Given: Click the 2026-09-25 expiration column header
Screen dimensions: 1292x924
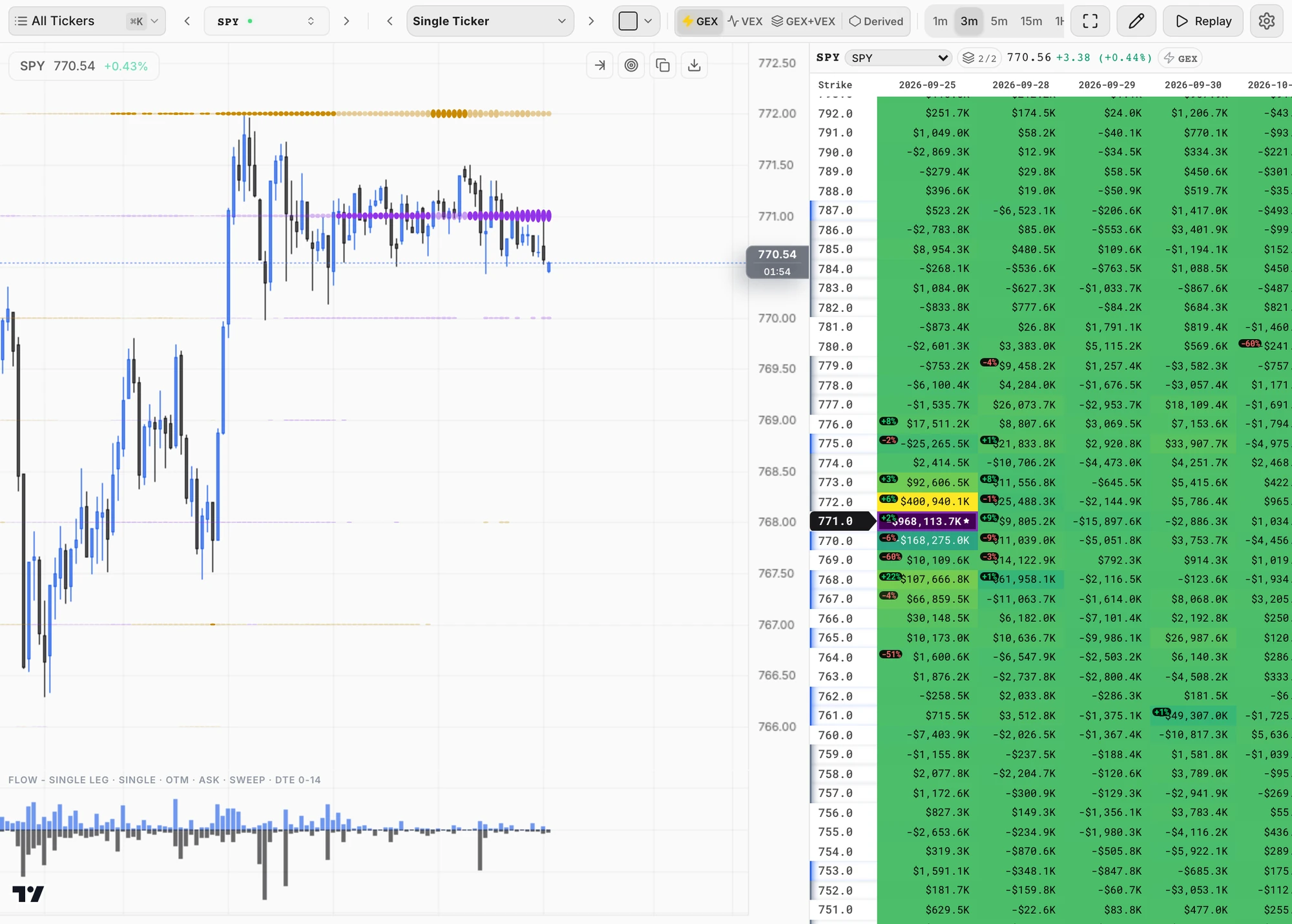Looking at the screenshot, I should coord(927,85).
